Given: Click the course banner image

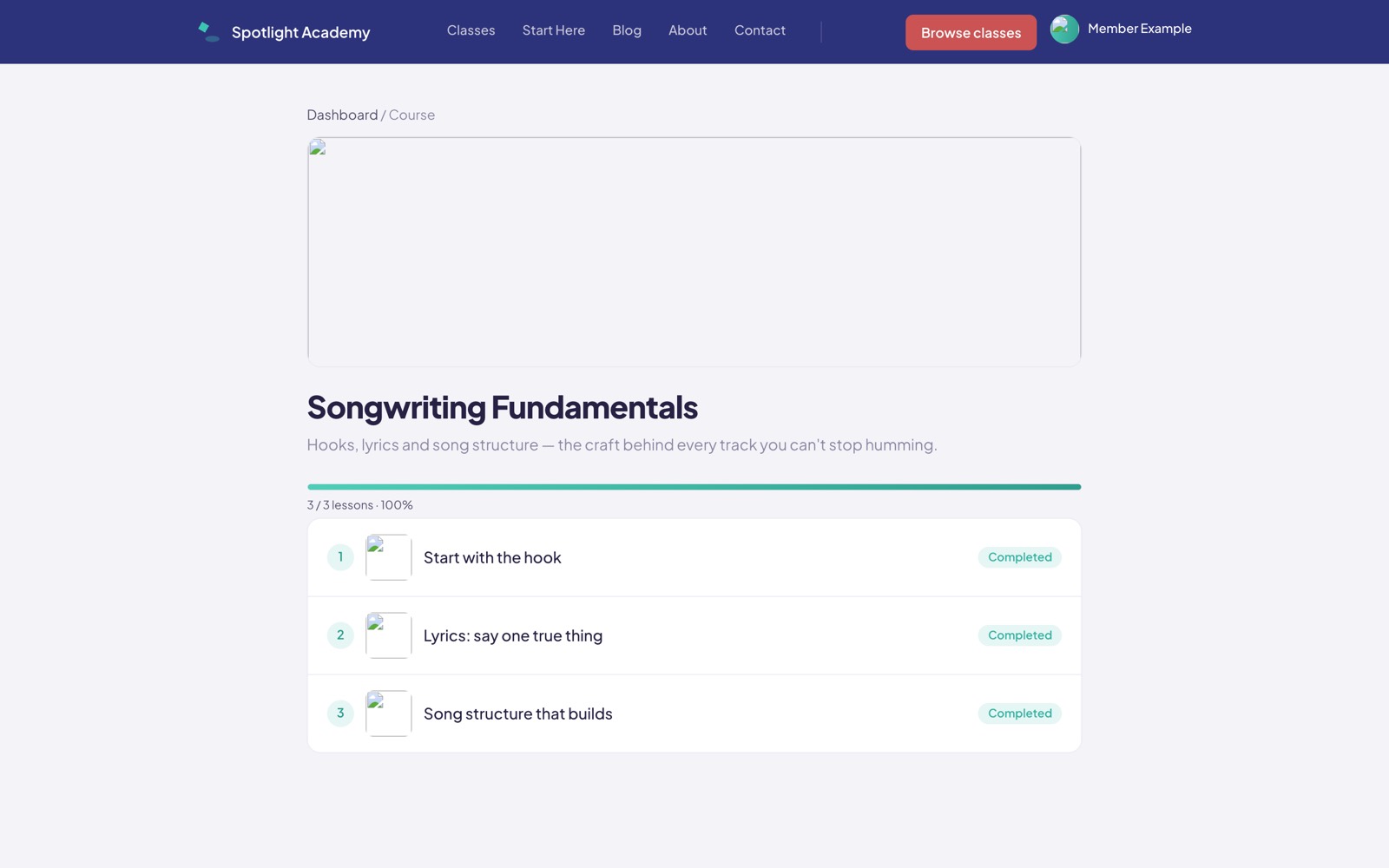Looking at the screenshot, I should (694, 252).
